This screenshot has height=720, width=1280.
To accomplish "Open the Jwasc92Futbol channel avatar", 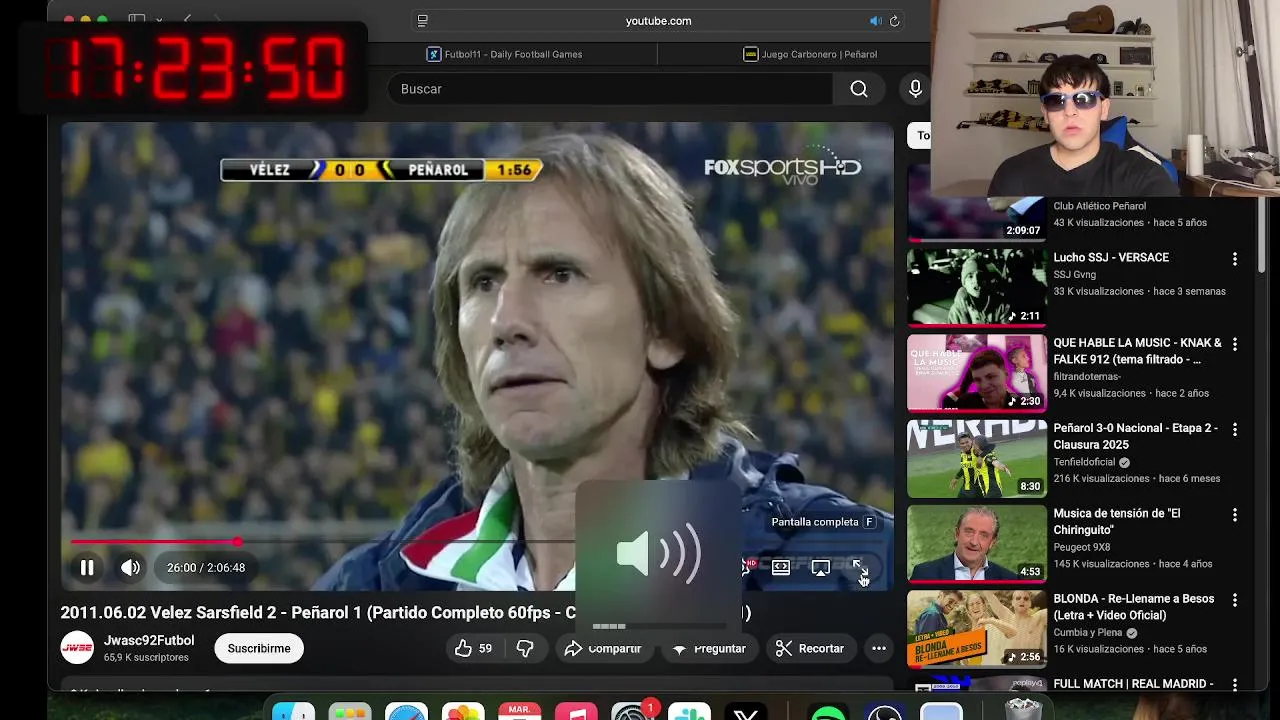I will point(77,648).
